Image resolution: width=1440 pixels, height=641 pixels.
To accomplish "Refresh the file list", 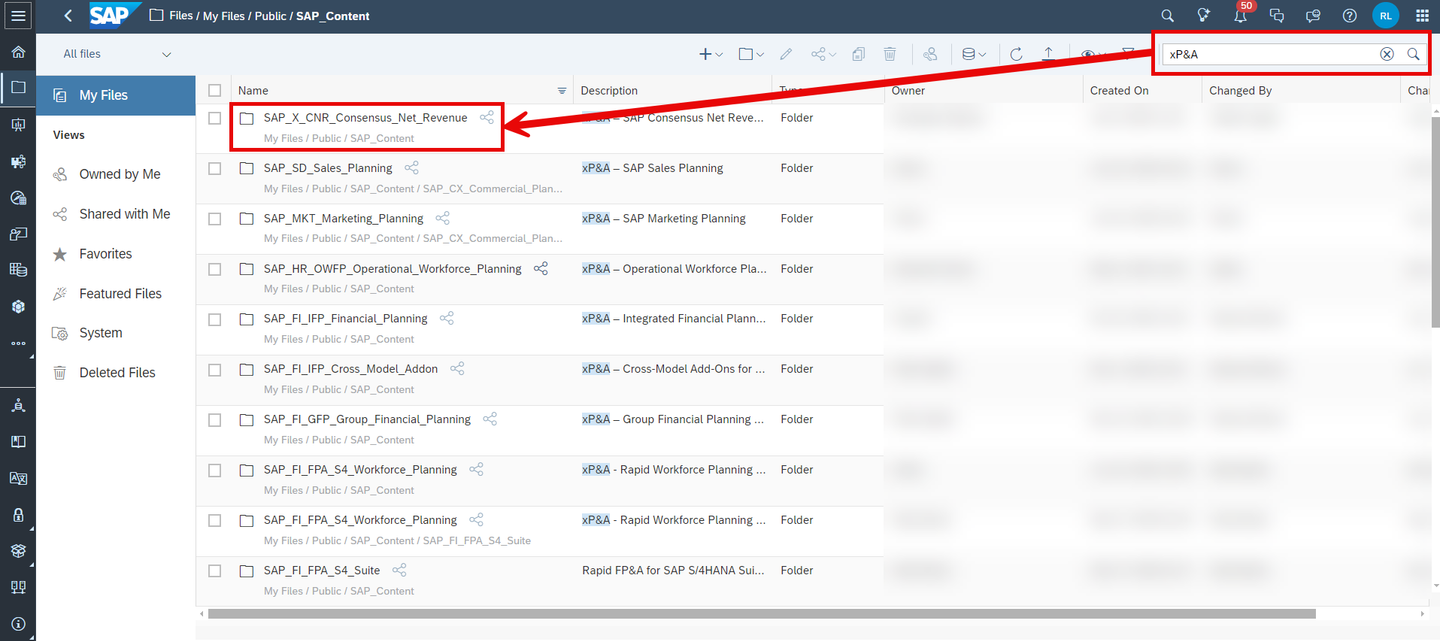I will click(1016, 54).
